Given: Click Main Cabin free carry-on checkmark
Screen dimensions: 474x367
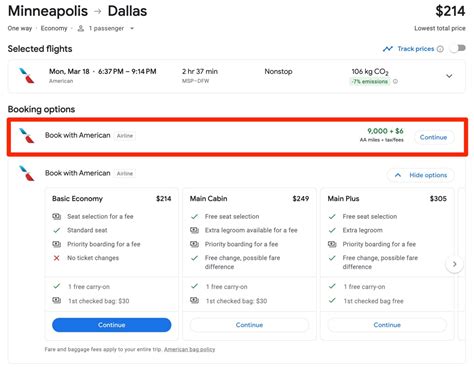Looking at the screenshot, I should (194, 286).
